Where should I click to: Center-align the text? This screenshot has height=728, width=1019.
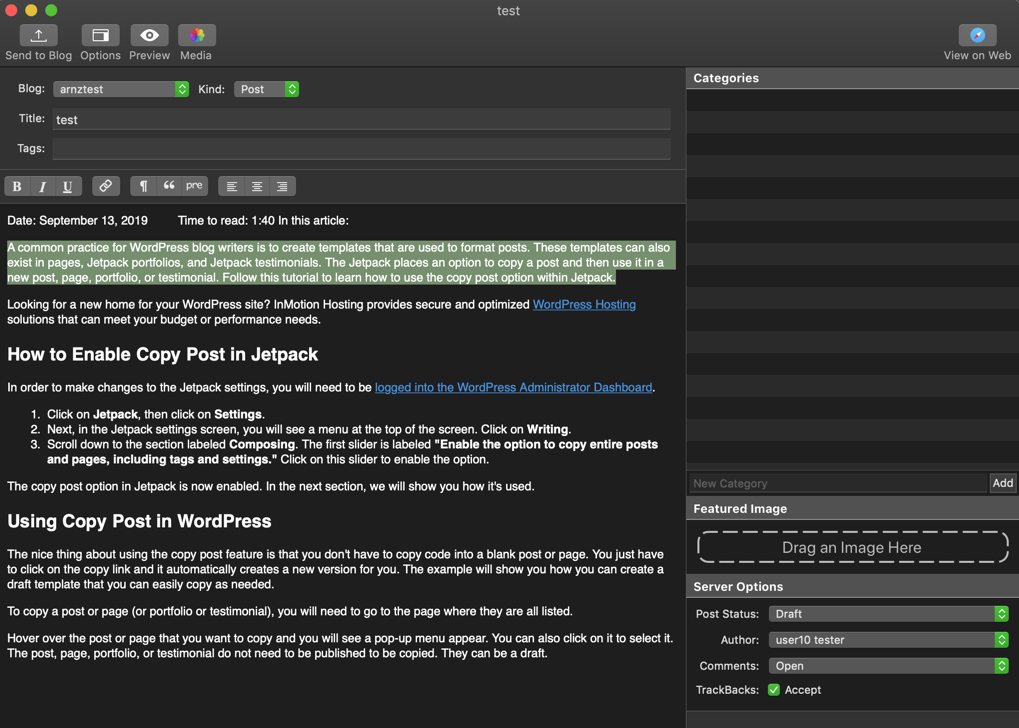coord(257,186)
